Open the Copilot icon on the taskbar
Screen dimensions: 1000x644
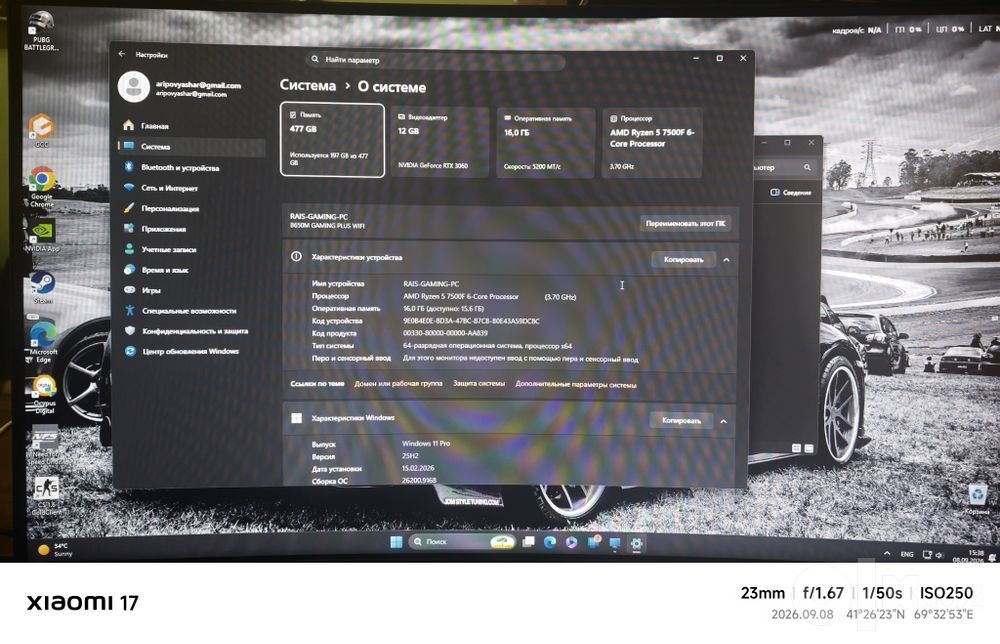(x=571, y=542)
